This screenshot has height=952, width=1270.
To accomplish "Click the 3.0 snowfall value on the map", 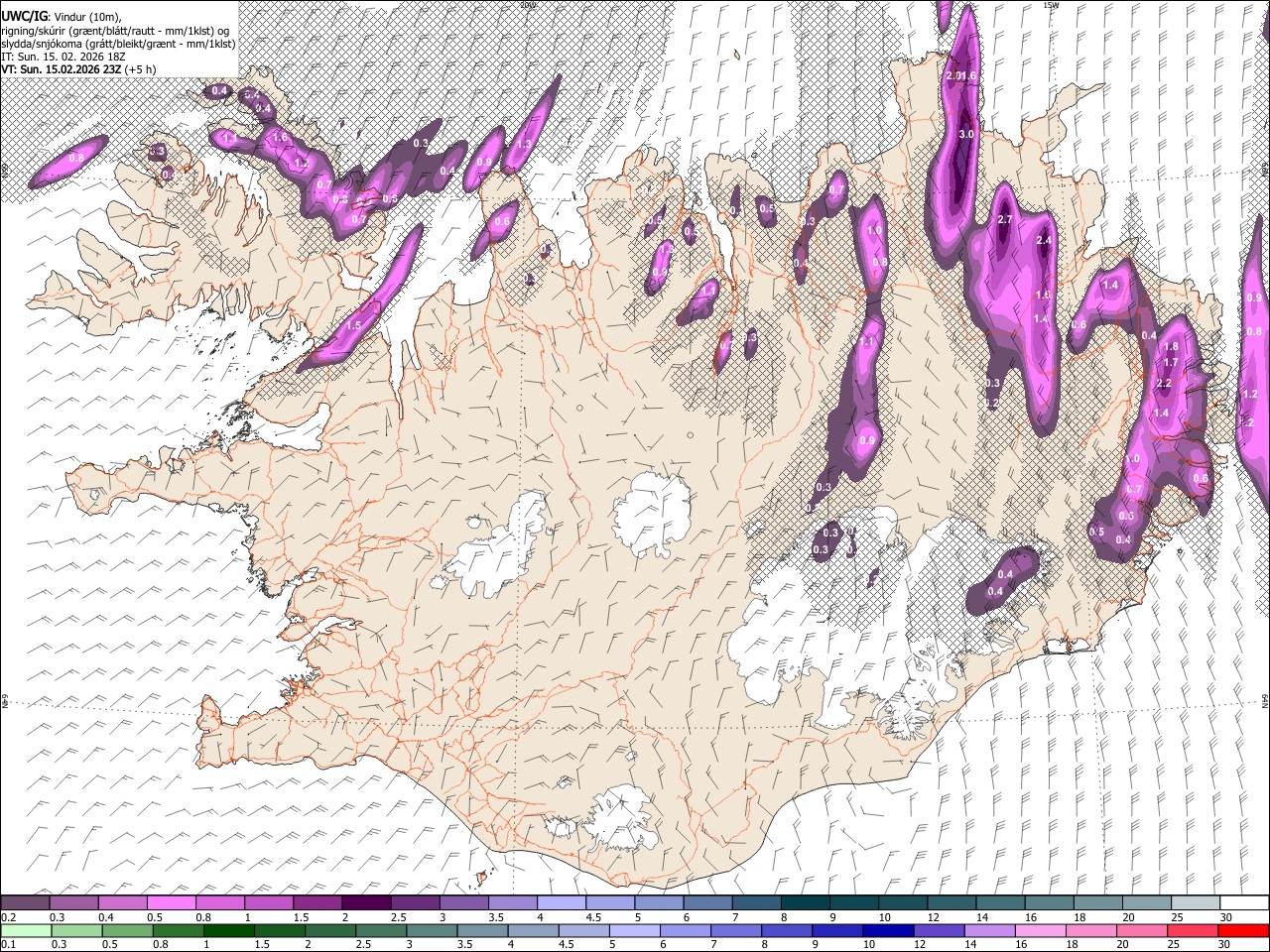I will [966, 134].
